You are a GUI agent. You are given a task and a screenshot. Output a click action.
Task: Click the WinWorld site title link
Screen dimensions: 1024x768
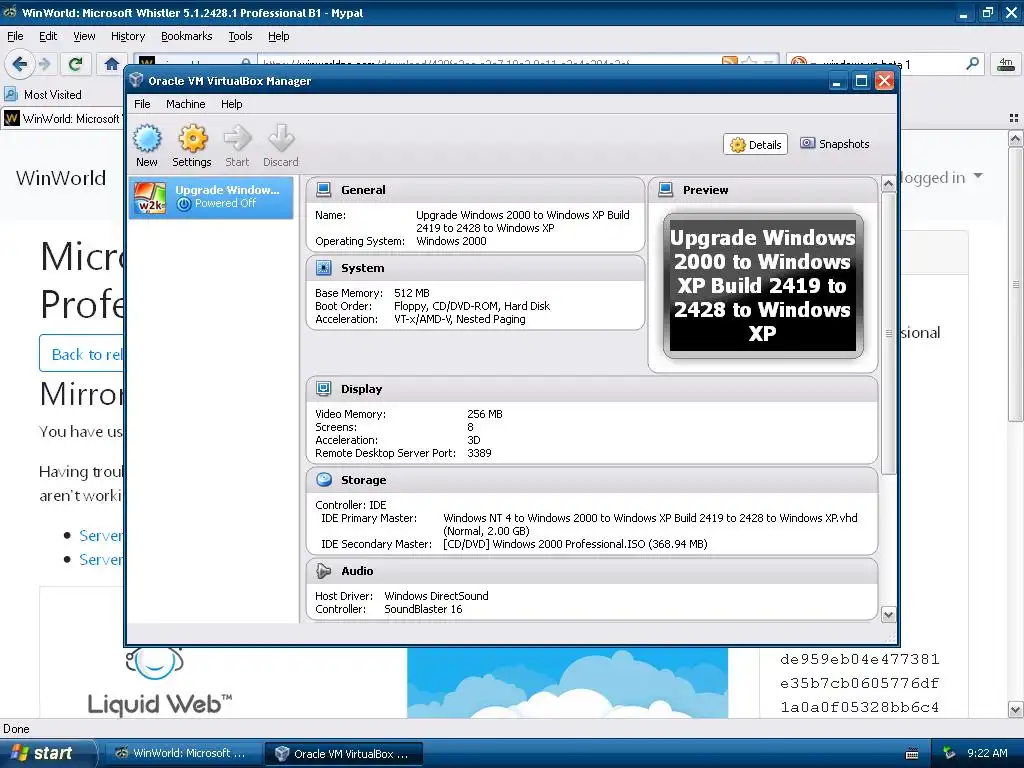[x=61, y=178]
